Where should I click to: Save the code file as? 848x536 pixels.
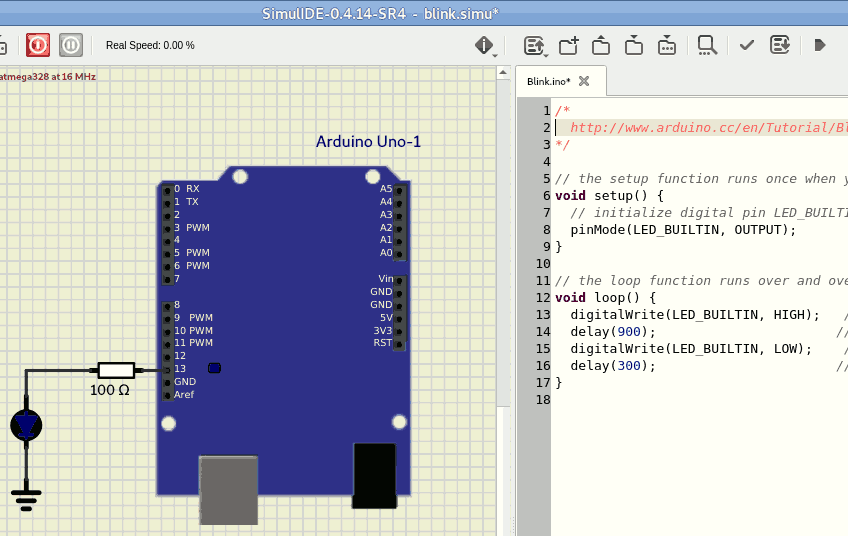pyautogui.click(x=667, y=45)
